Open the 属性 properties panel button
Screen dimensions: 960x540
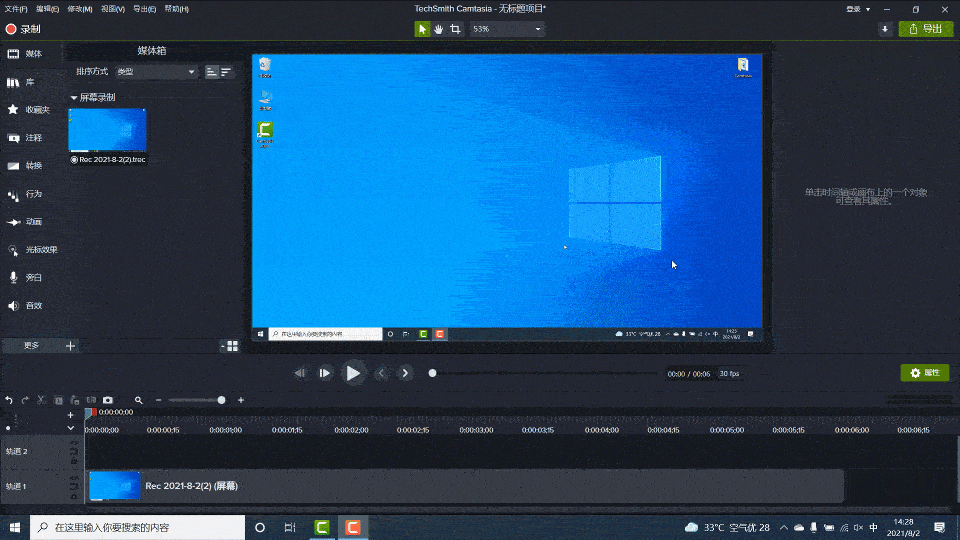point(924,373)
